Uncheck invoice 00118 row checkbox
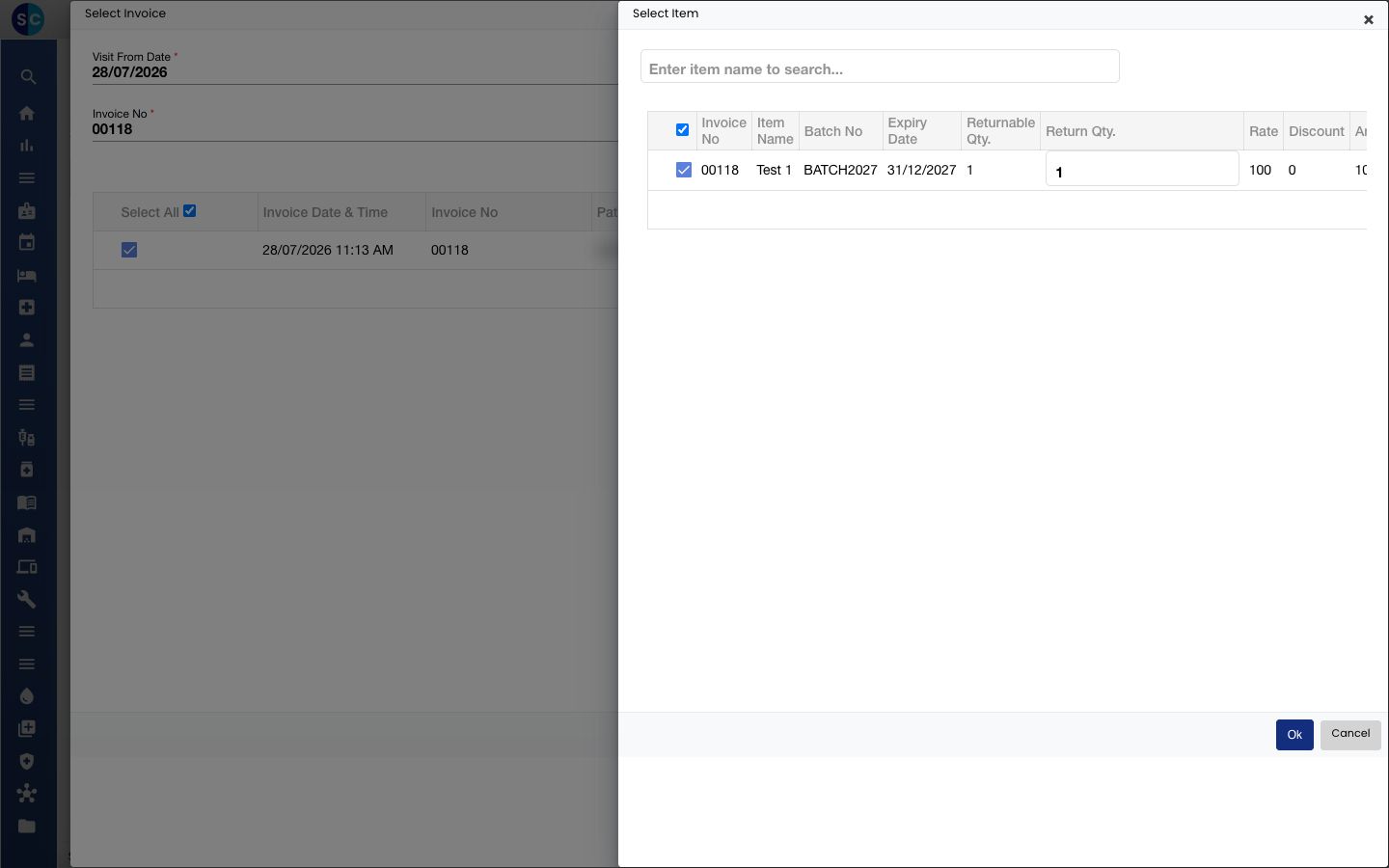This screenshot has width=1389, height=868. [x=129, y=250]
